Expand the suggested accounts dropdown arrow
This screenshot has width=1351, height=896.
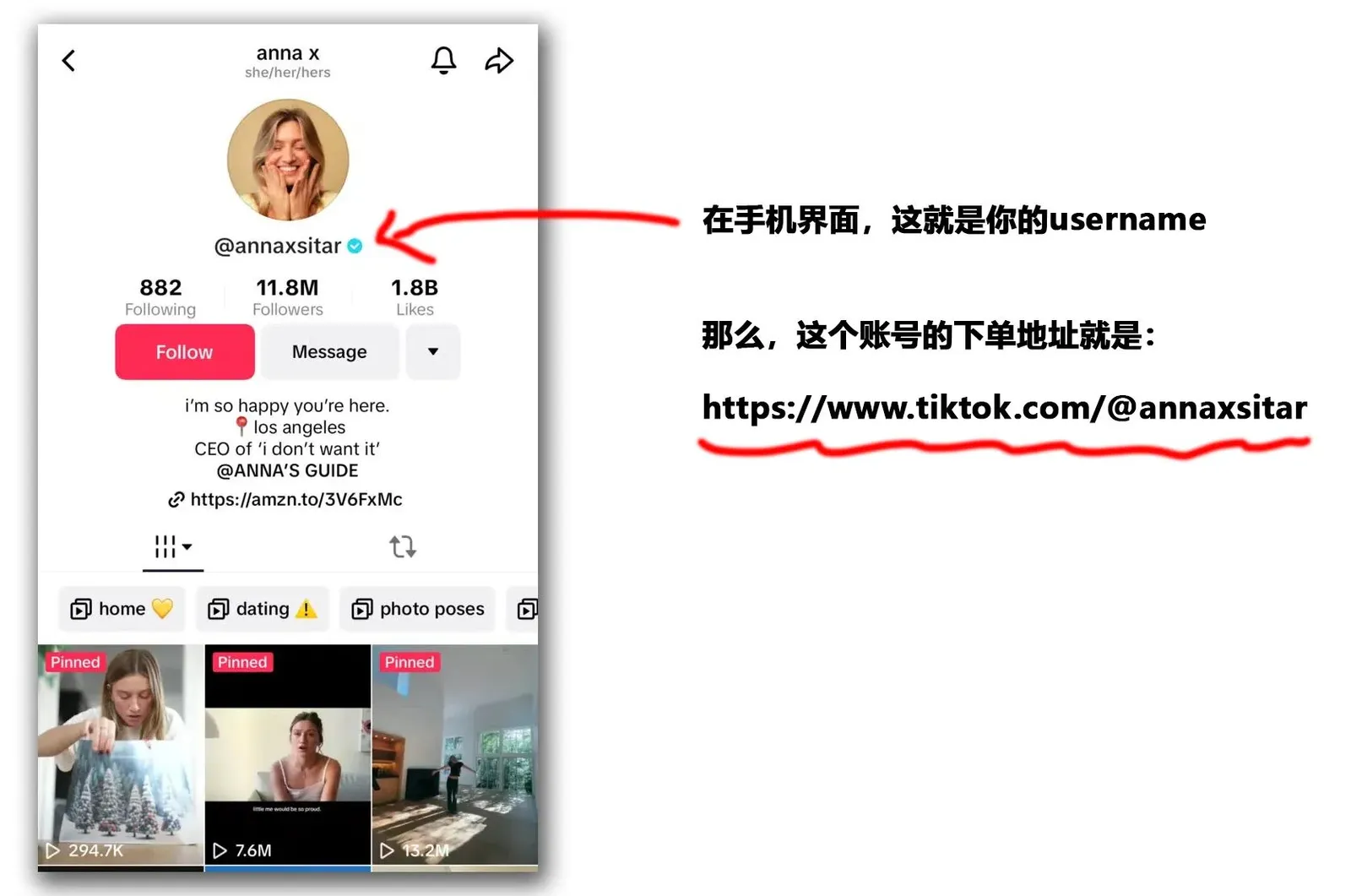click(x=433, y=352)
